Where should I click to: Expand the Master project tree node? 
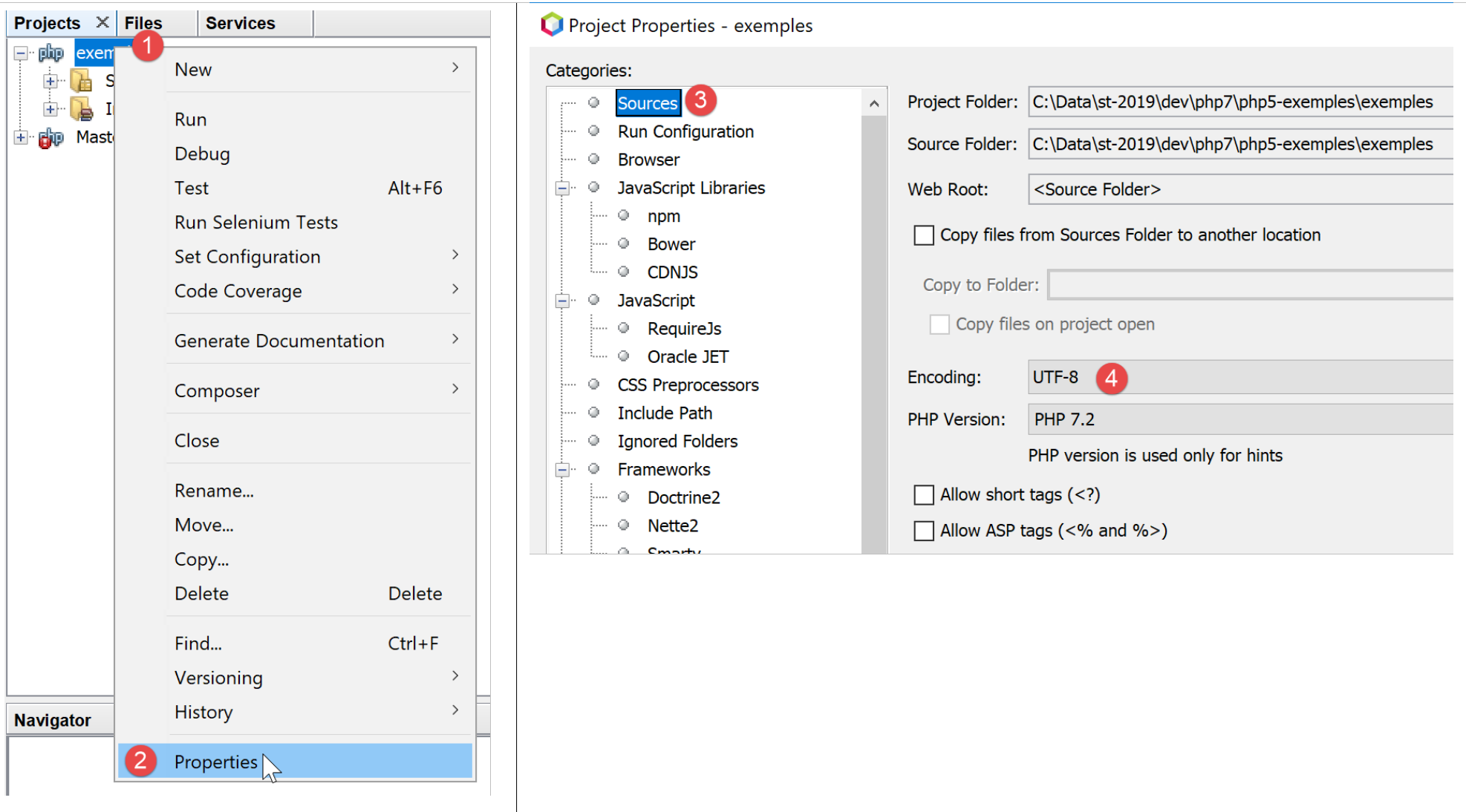(21, 137)
